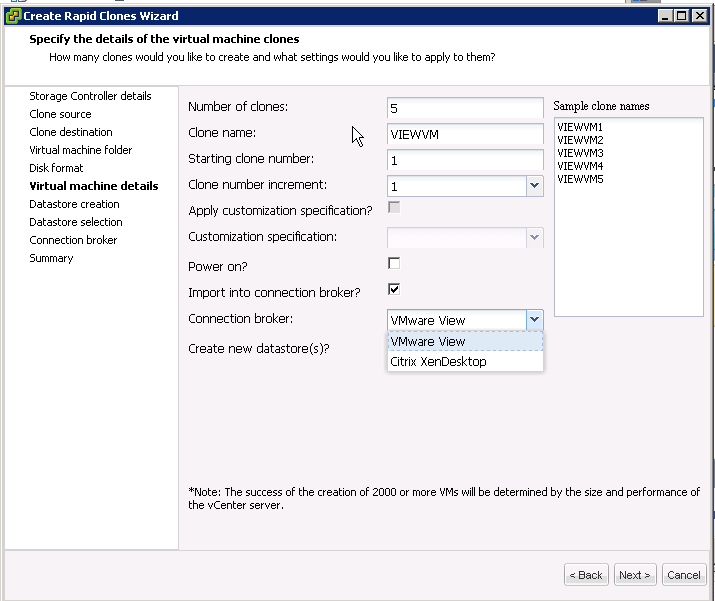Go to the Summary step
This screenshot has height=601, width=715.
point(51,258)
